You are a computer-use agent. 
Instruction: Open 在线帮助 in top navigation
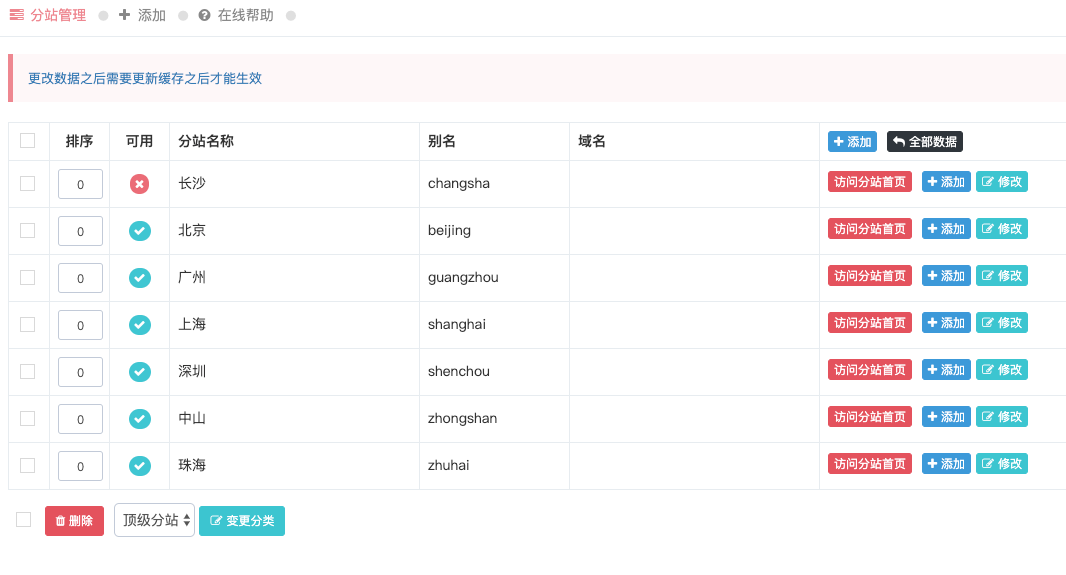click(x=236, y=15)
